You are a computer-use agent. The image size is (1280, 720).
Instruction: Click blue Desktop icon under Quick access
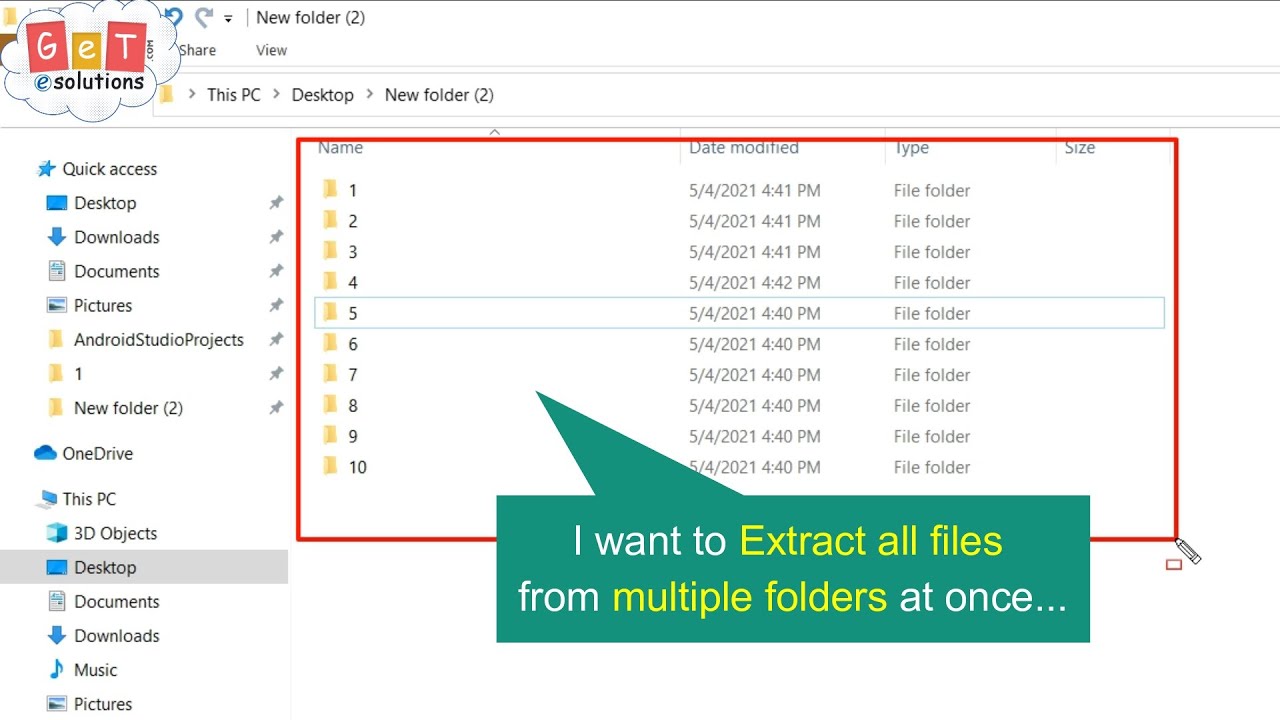point(57,203)
